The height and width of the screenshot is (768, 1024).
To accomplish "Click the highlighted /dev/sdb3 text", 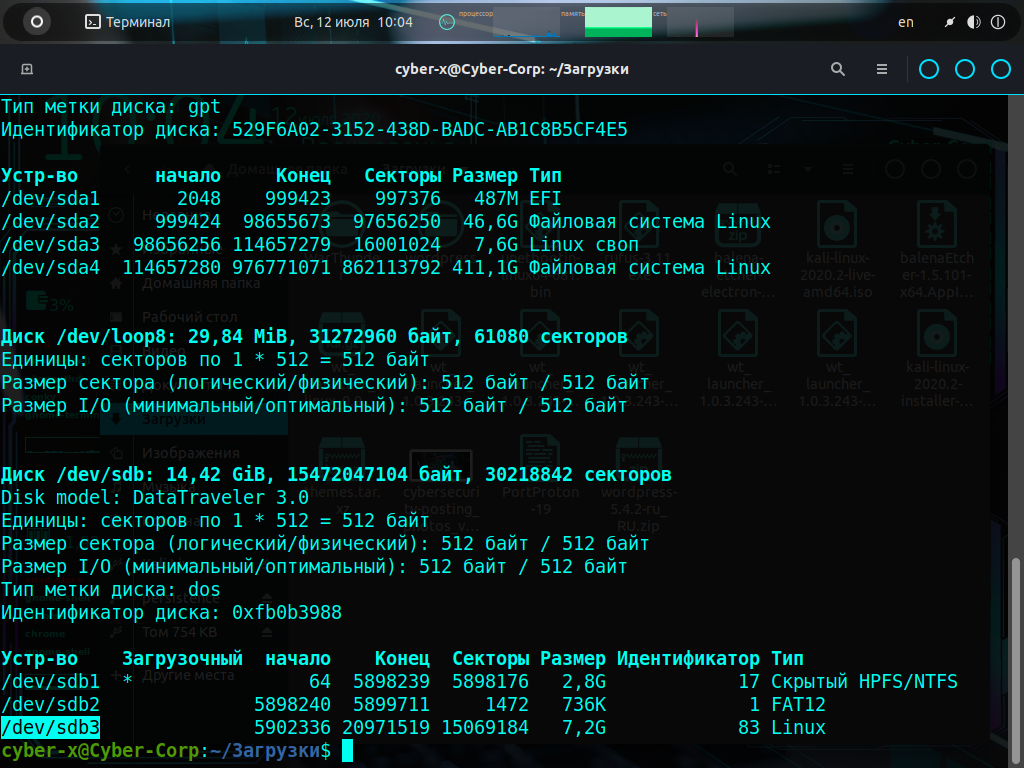I will (50, 727).
